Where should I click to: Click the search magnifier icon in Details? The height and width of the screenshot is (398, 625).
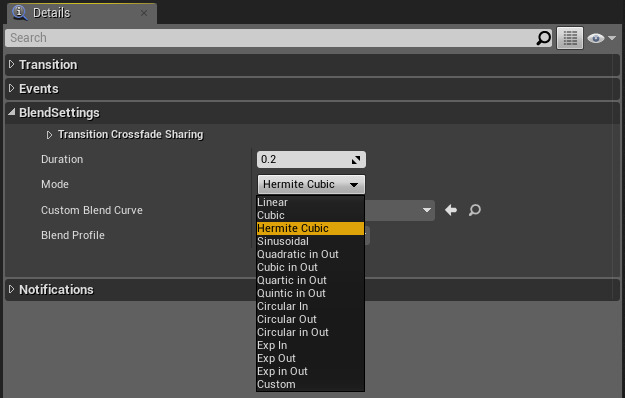tap(543, 38)
